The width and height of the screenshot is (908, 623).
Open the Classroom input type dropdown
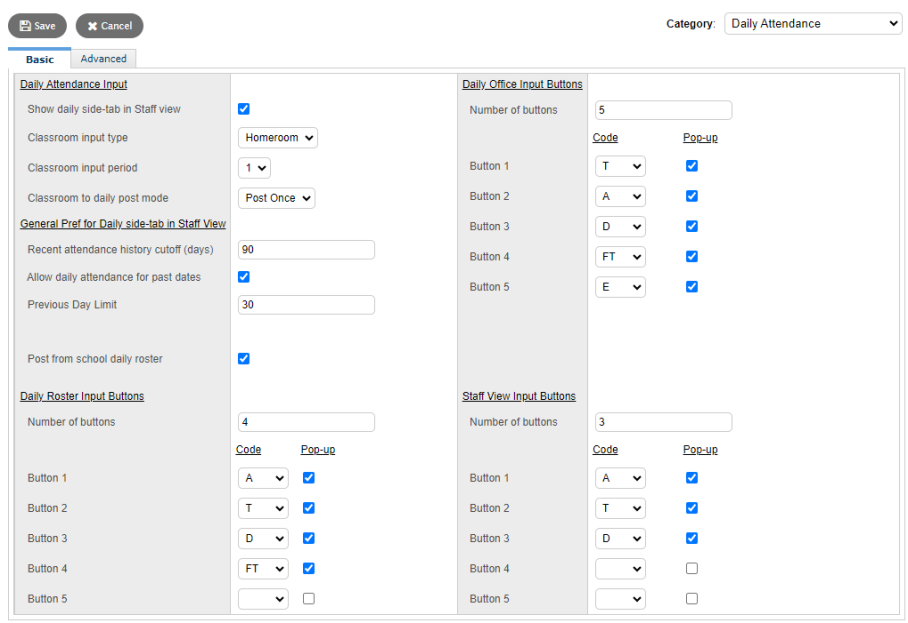tap(277, 138)
